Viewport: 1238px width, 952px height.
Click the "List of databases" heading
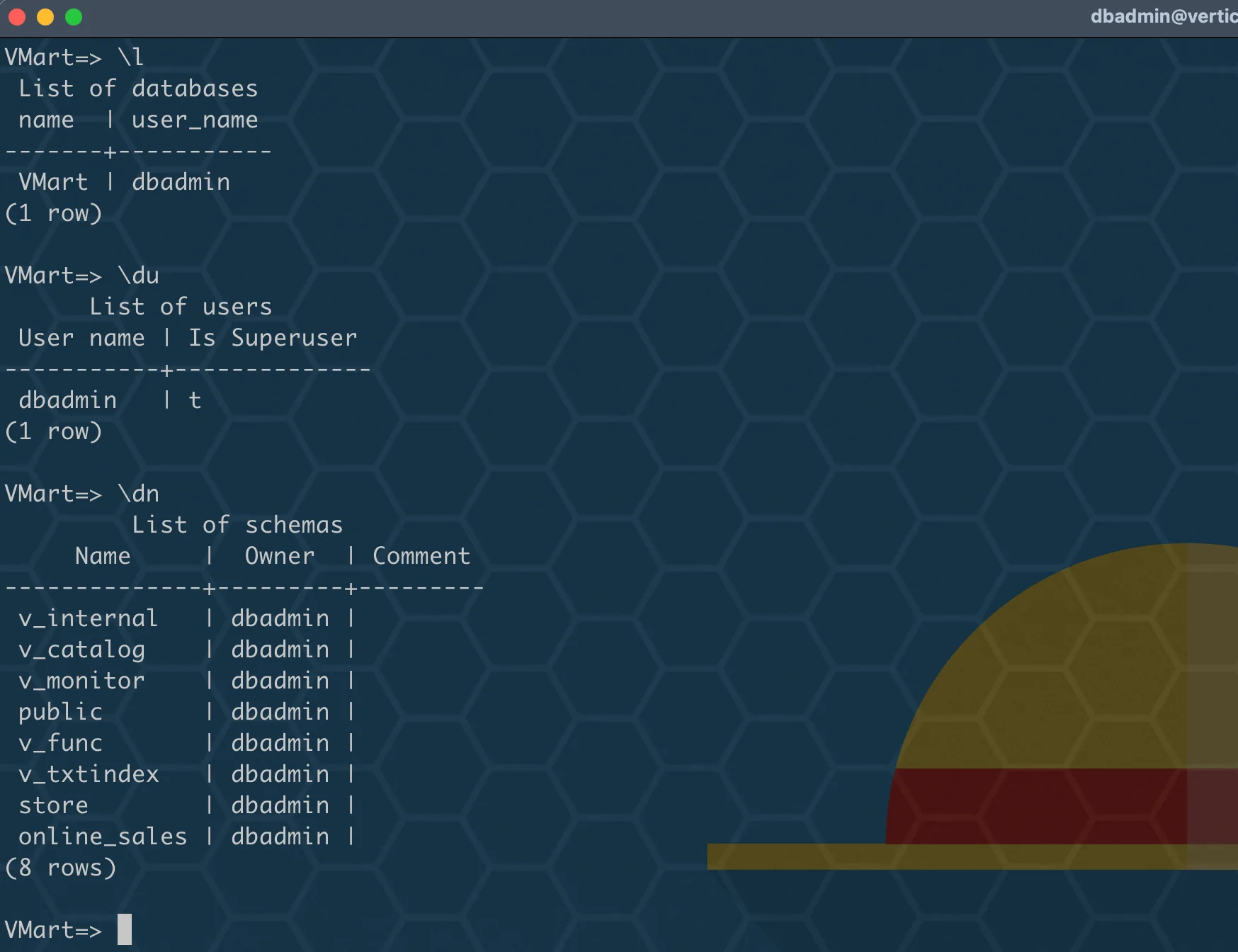pos(138,89)
